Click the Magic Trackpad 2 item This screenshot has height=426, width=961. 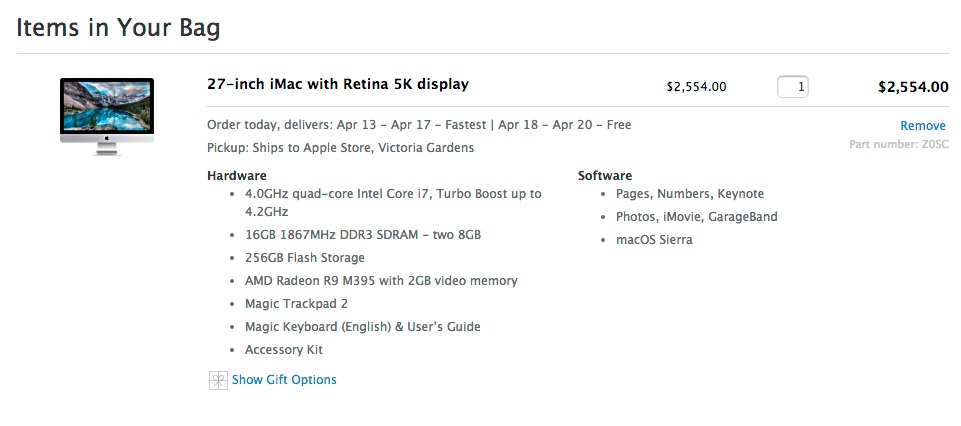296,304
